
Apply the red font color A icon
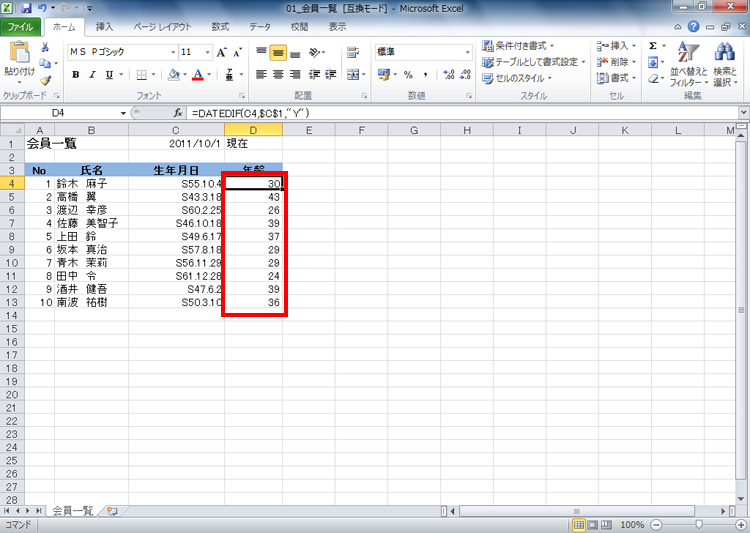(x=198, y=75)
